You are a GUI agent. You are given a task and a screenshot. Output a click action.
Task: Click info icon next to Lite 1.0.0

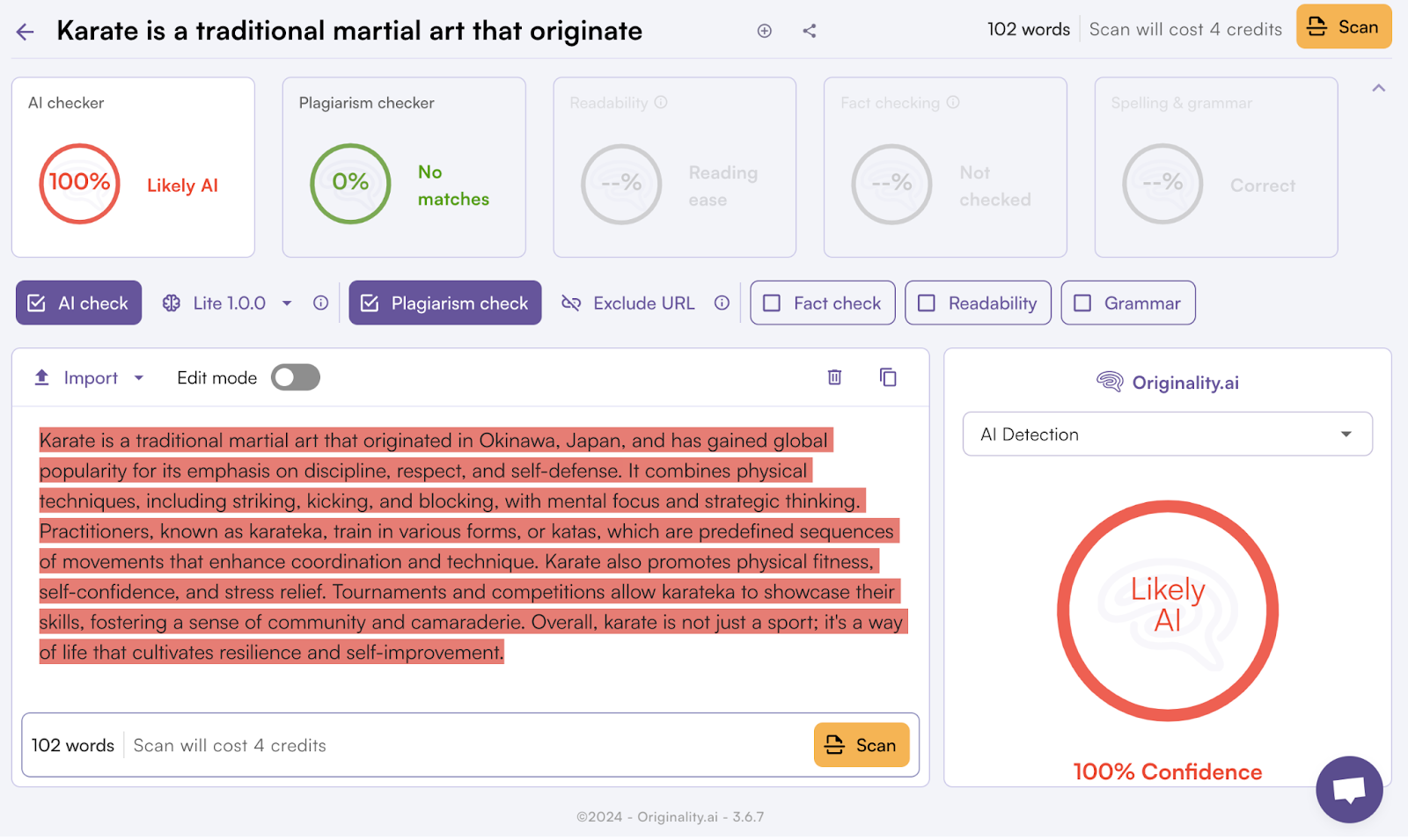(x=321, y=303)
